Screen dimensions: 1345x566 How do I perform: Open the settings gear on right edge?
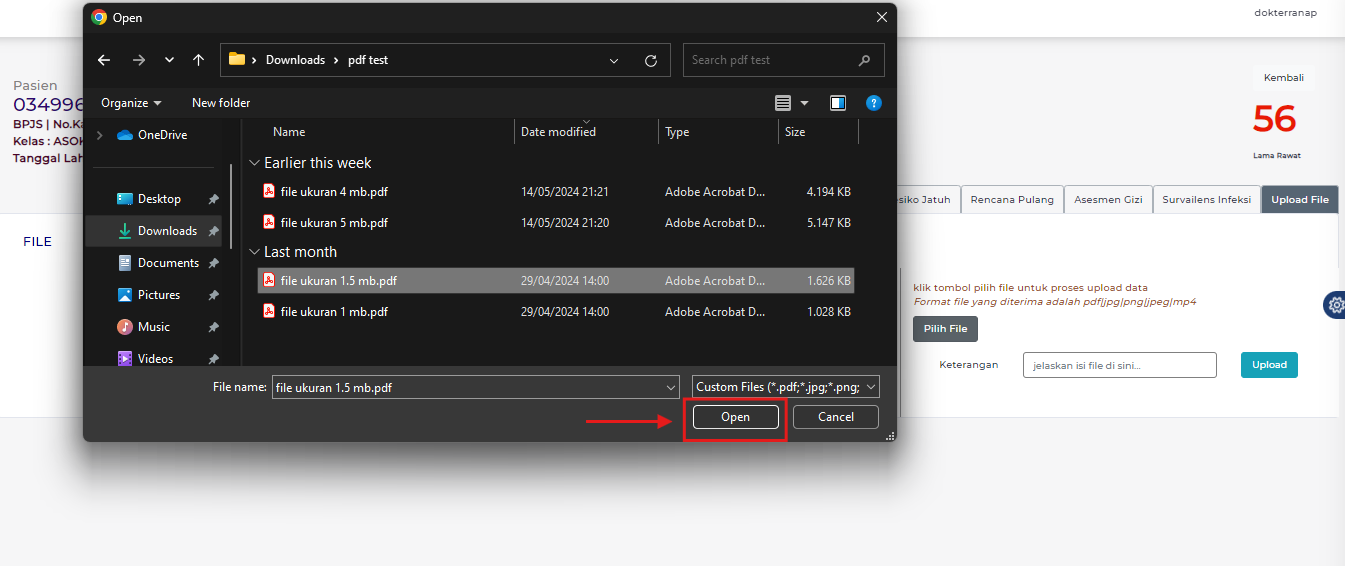click(1335, 305)
